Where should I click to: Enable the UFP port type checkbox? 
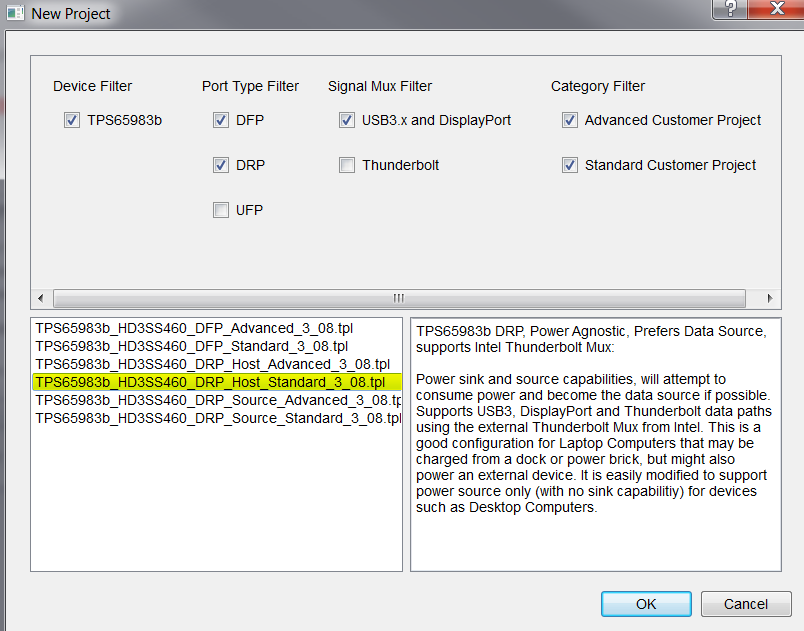click(x=221, y=210)
